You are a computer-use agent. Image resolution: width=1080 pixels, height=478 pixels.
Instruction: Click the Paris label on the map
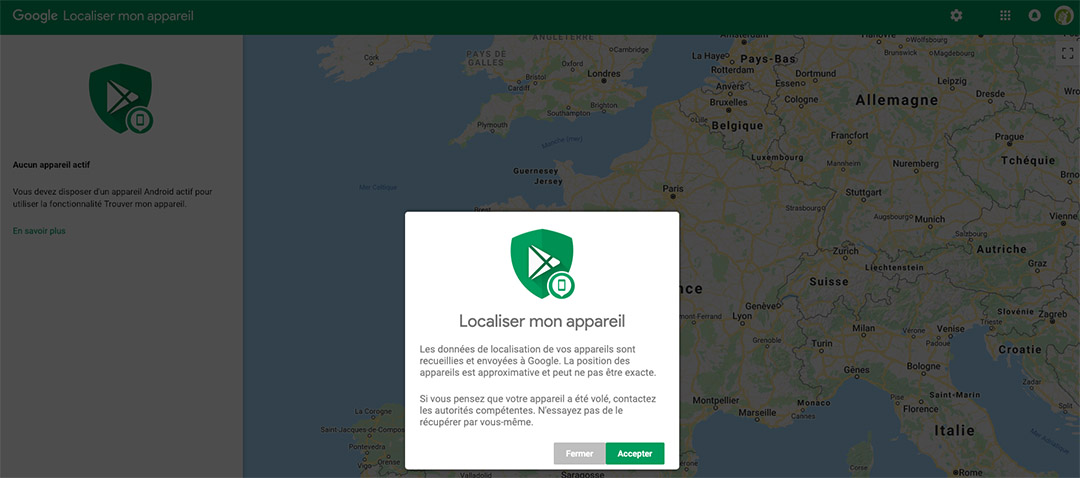coord(672,189)
